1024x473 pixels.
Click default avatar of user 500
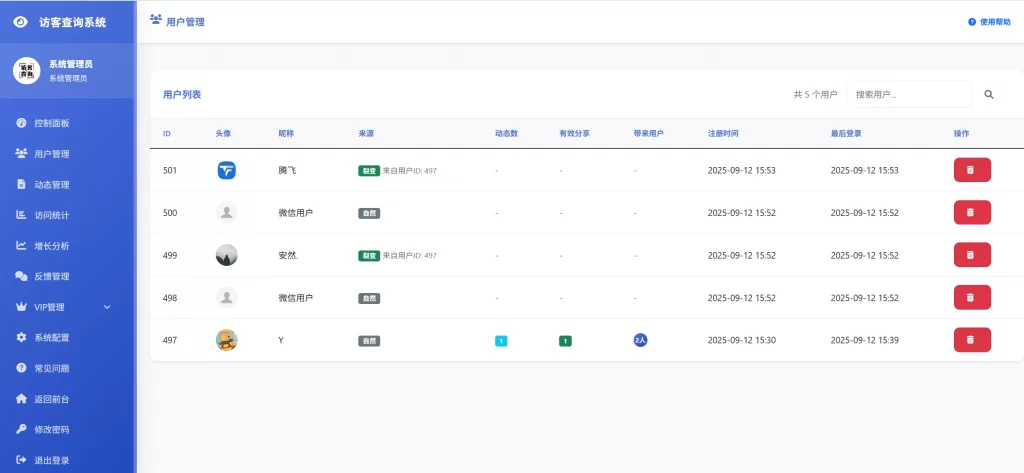227,212
